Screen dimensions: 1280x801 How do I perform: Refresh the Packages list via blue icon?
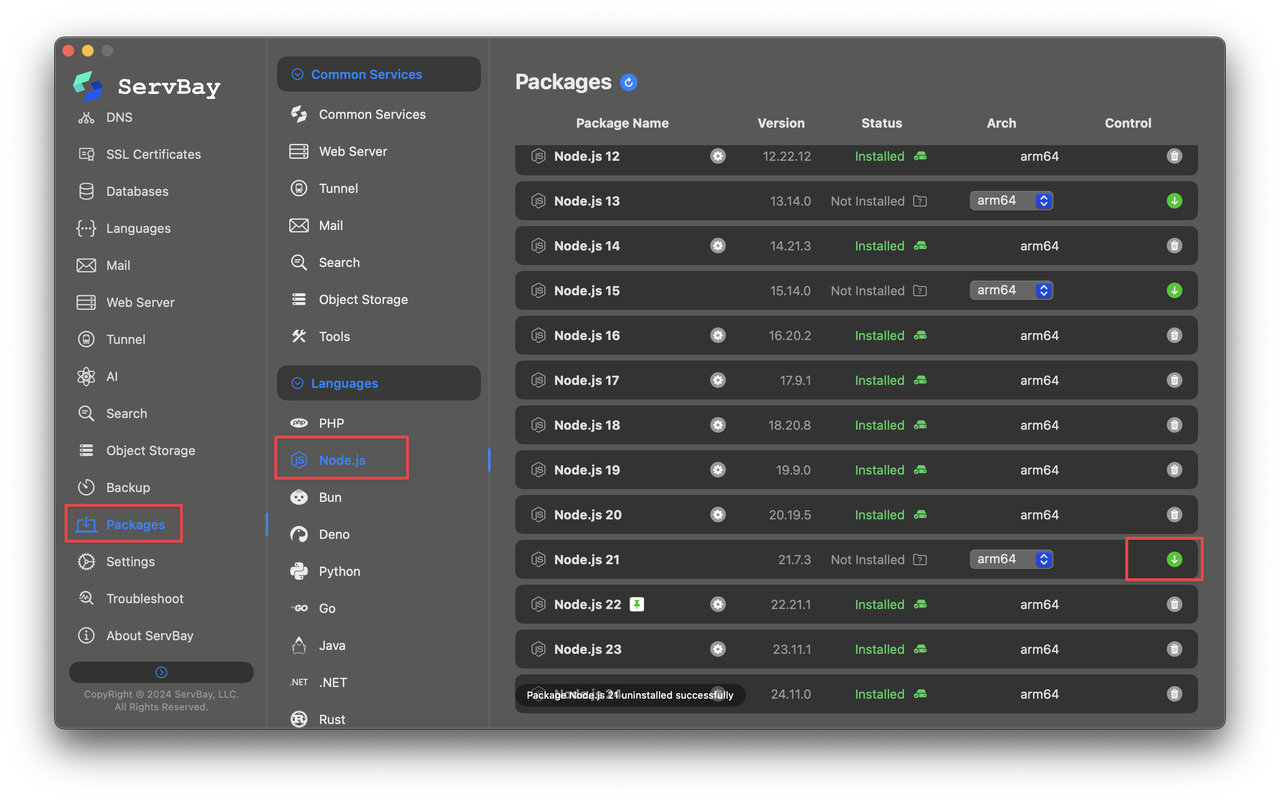click(628, 82)
